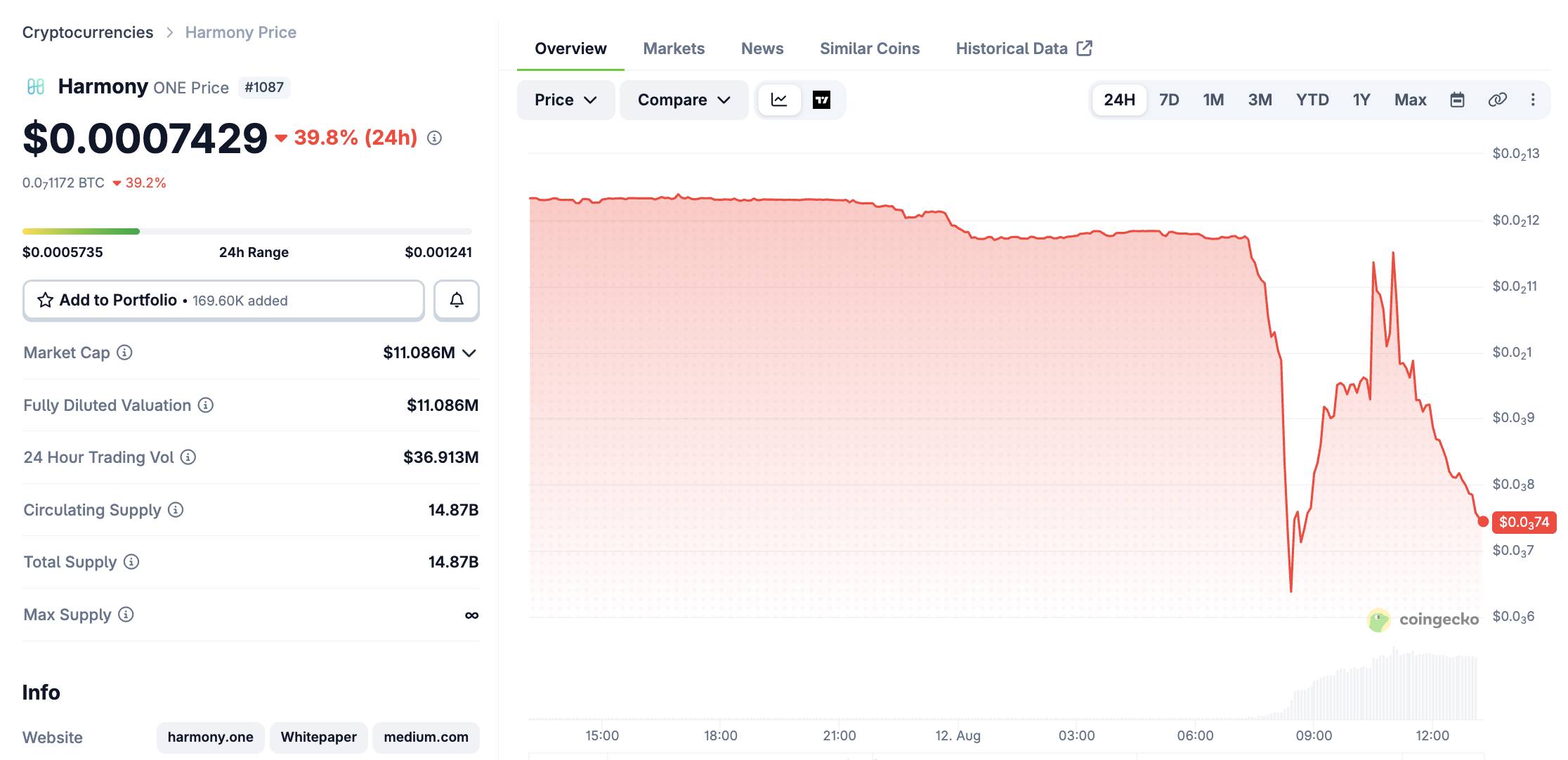Image resolution: width=1568 pixels, height=760 pixels.
Task: Open the chart's three-dot more options menu
Action: point(1533,100)
